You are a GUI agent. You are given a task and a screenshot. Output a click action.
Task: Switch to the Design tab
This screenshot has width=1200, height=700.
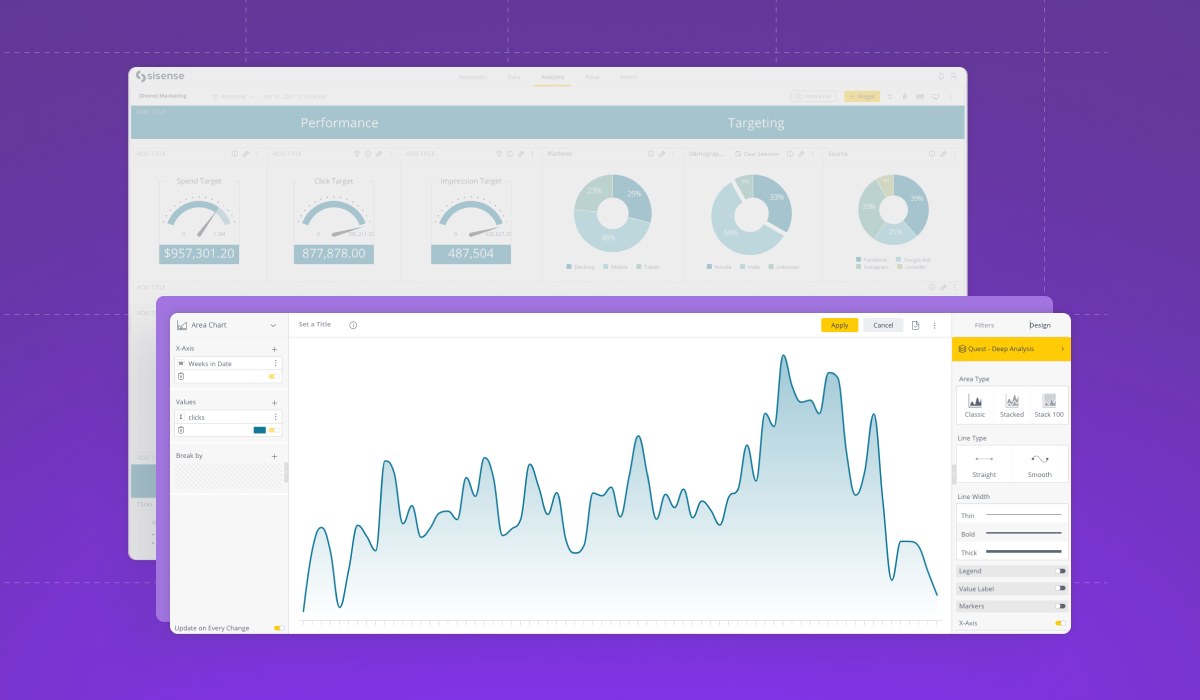(x=1040, y=325)
